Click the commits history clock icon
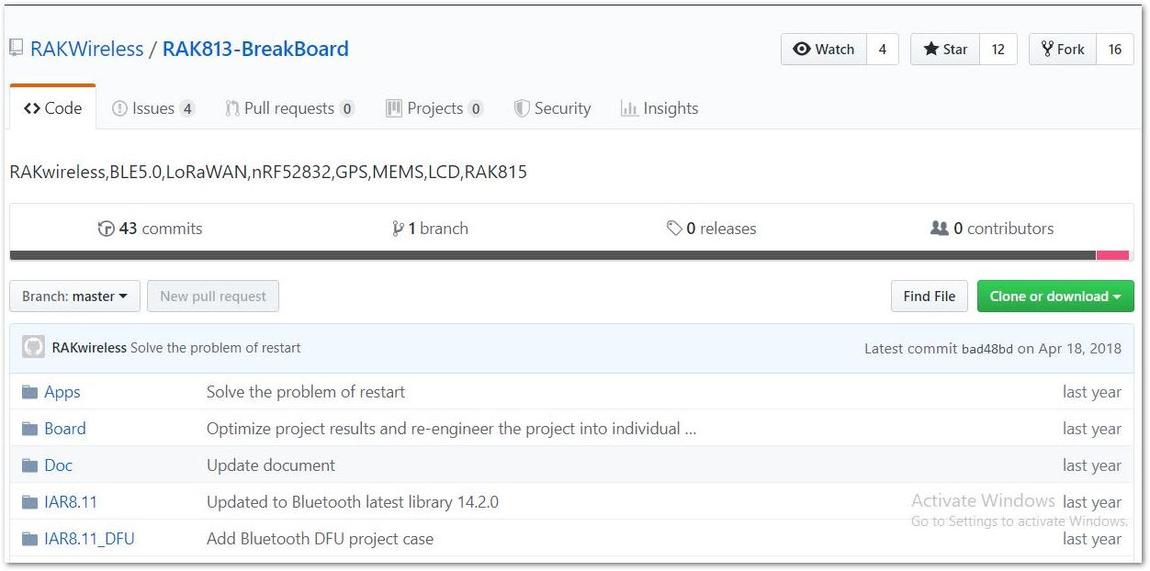The image size is (1150, 571). pyautogui.click(x=106, y=229)
